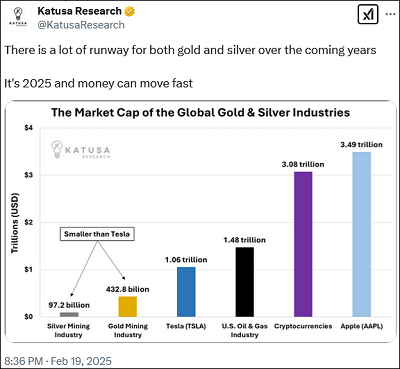Click the 432.8 billion data label

click(128, 289)
